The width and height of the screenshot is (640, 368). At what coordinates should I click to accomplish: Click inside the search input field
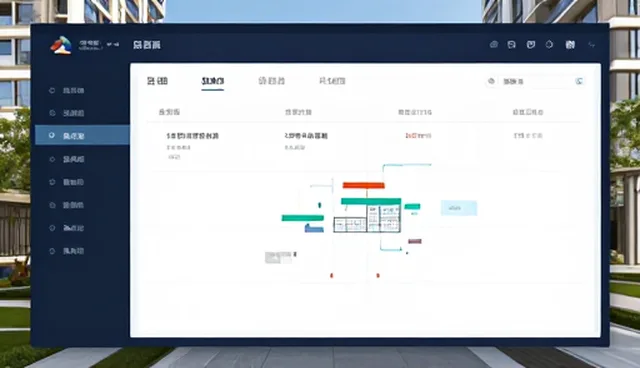point(536,81)
